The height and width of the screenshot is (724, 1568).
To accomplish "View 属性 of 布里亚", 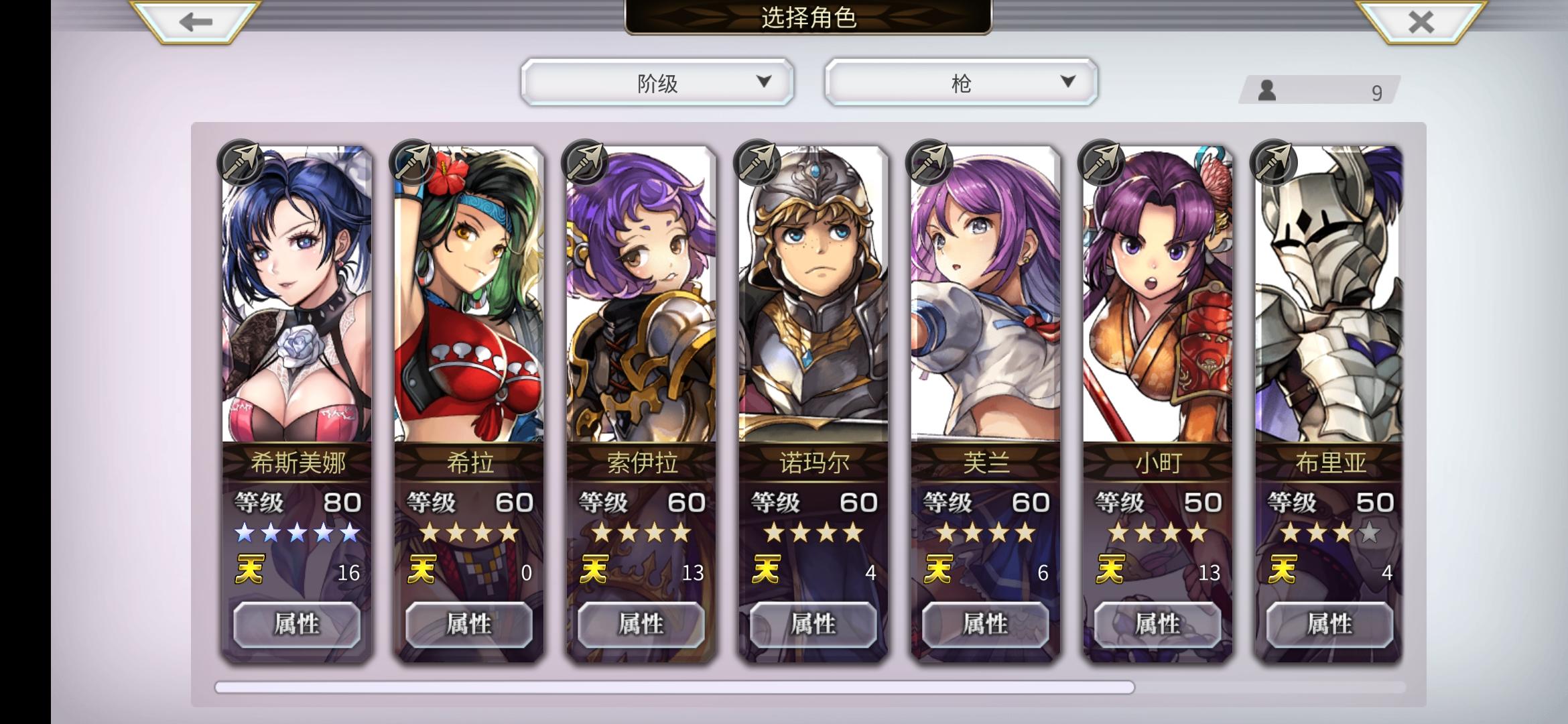I will pos(1329,624).
